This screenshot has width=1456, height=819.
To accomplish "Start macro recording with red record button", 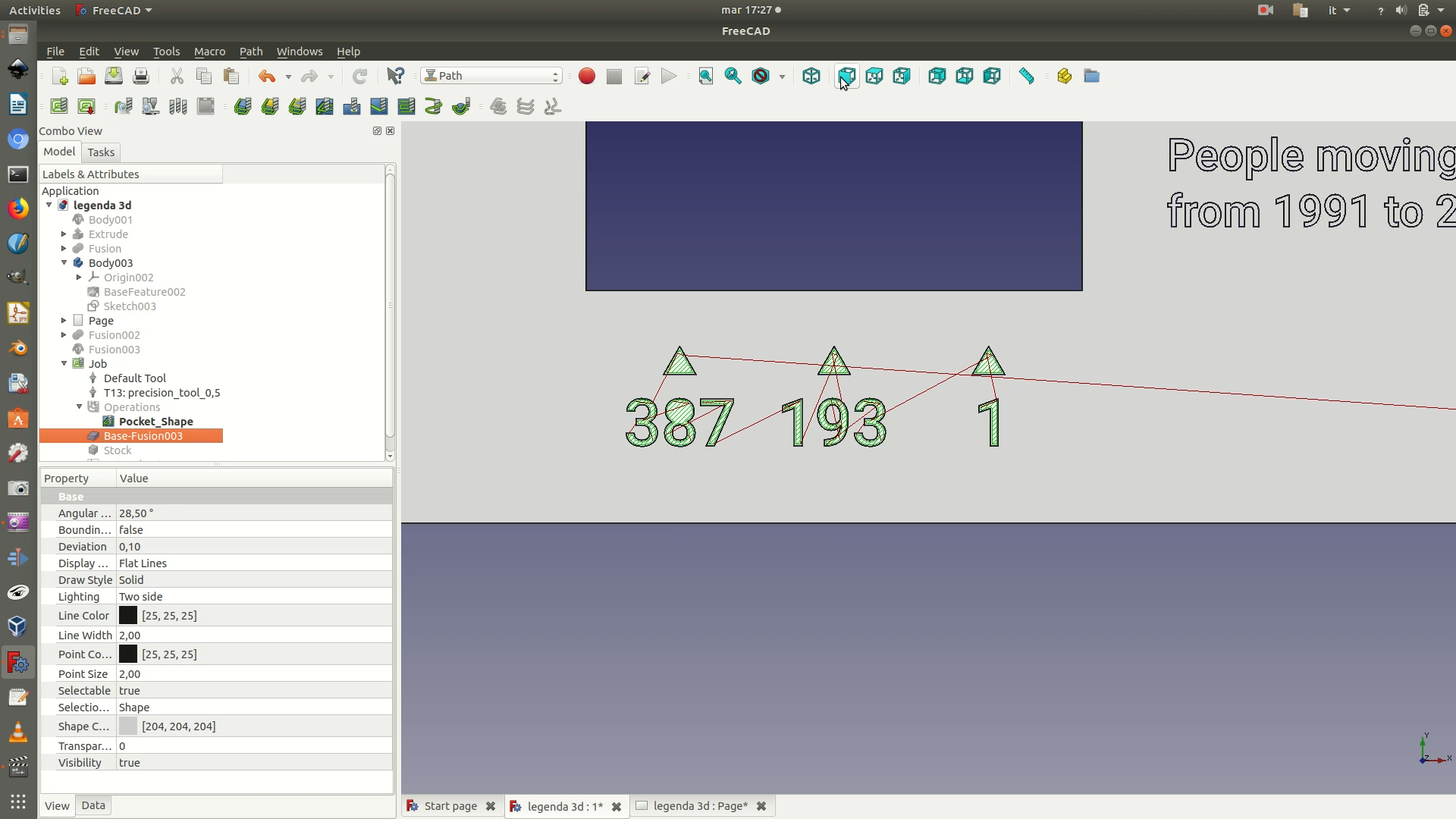I will pos(586,76).
